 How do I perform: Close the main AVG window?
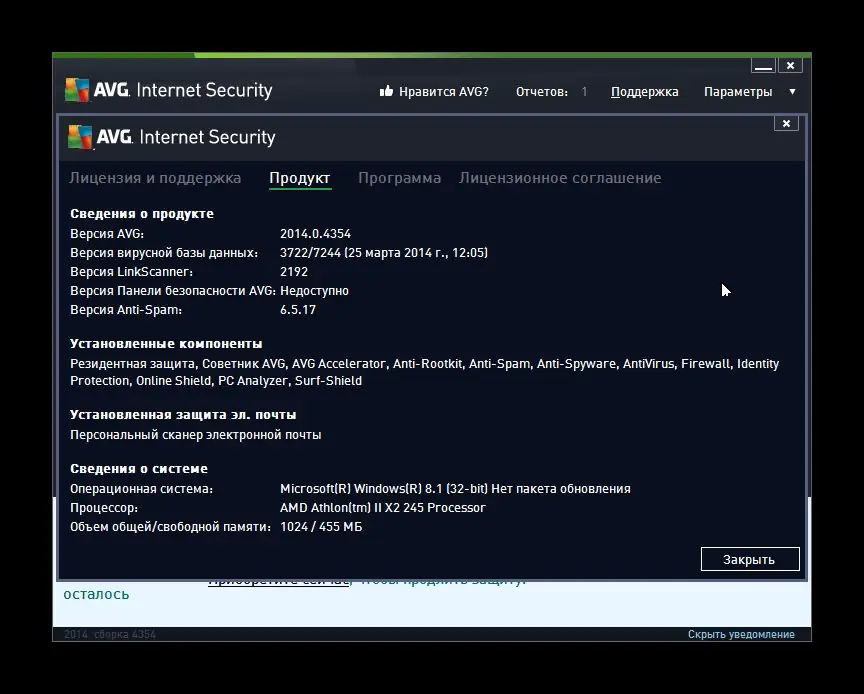click(x=790, y=66)
